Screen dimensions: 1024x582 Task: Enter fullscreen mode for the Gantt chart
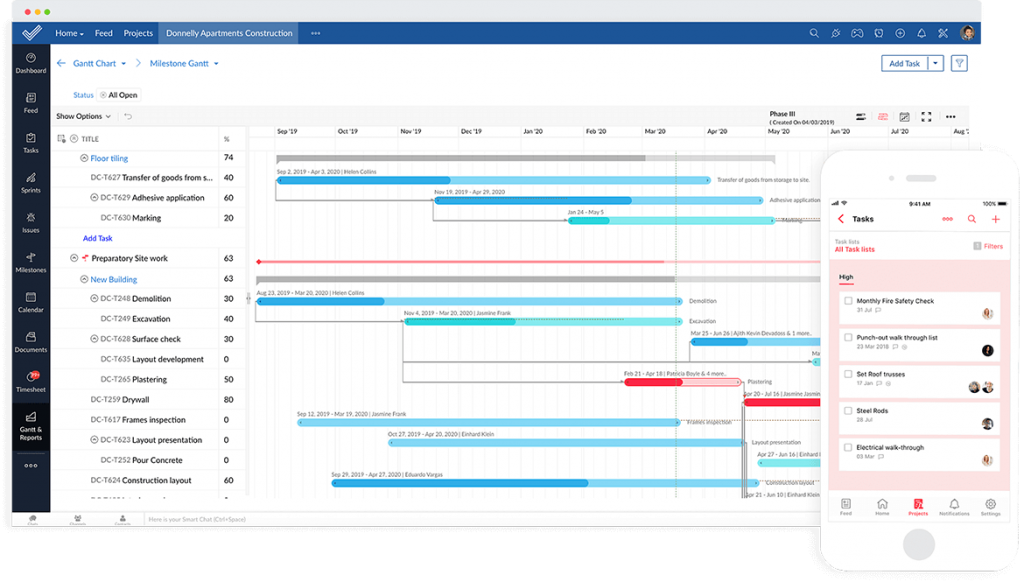tap(926, 117)
